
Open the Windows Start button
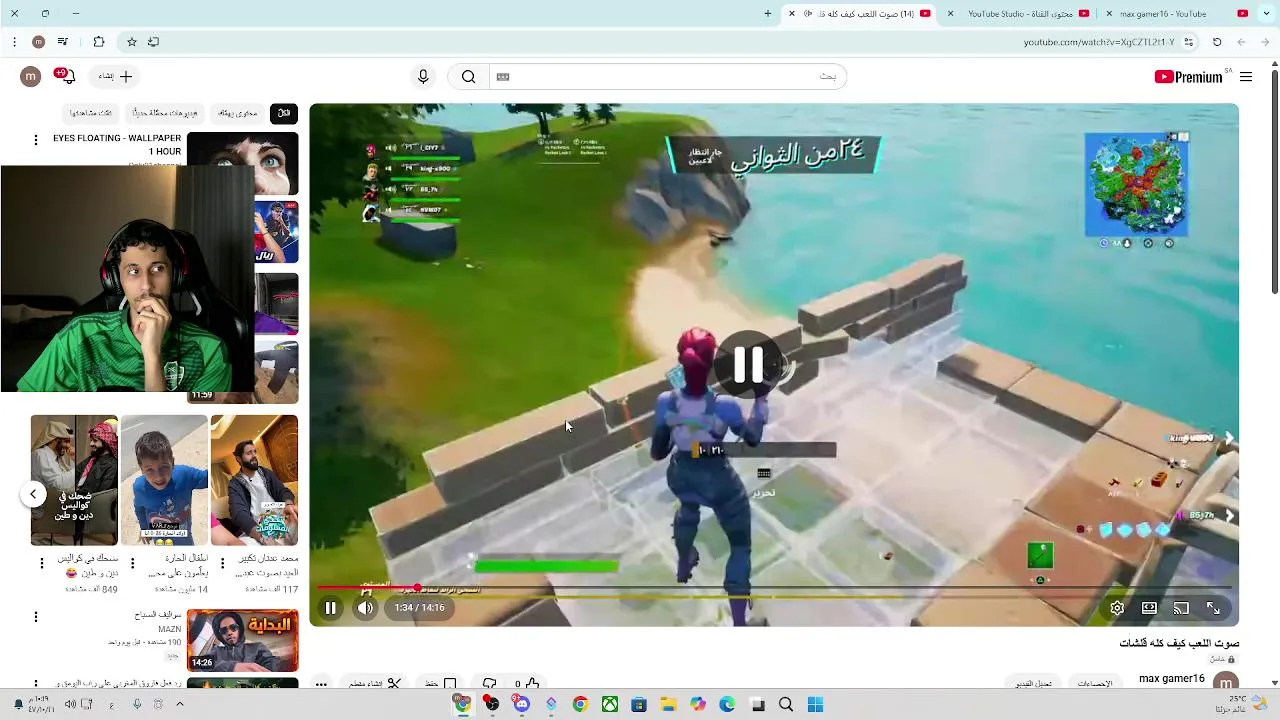coord(815,705)
